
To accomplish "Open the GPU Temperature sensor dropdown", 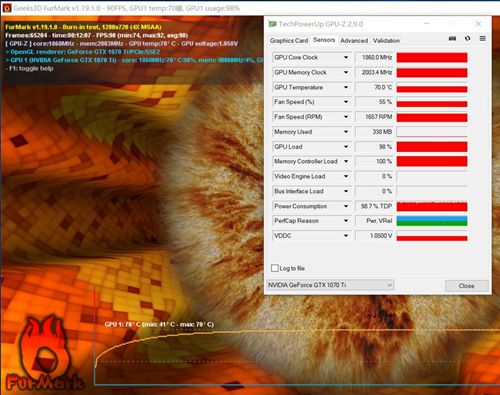I will pos(311,88).
